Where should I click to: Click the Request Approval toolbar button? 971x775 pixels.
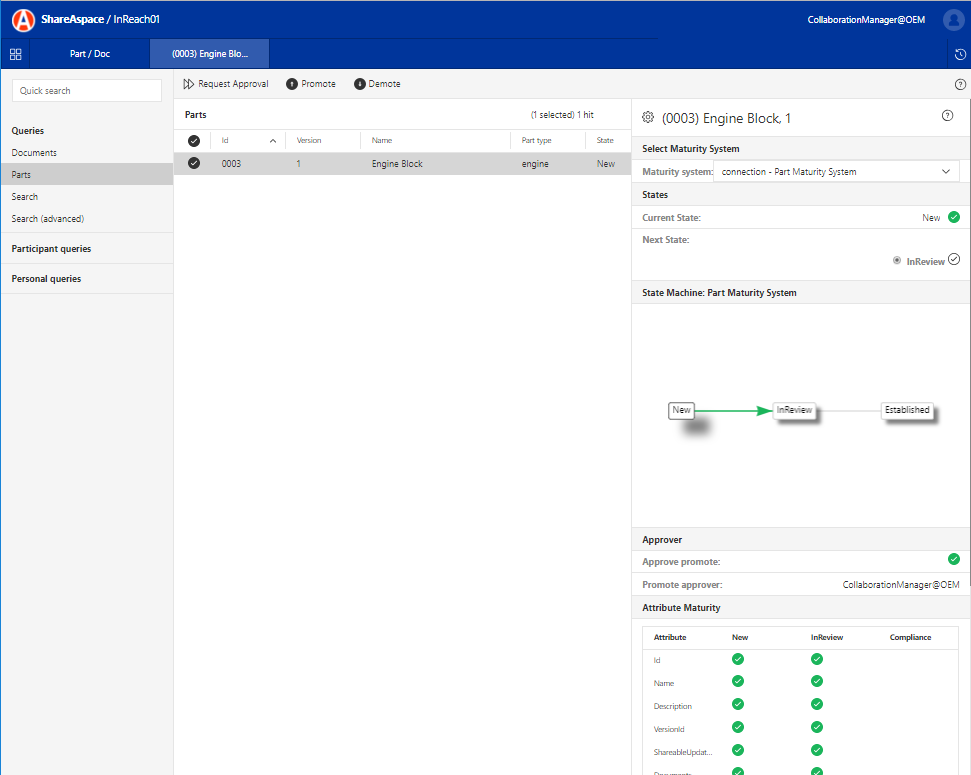(x=226, y=84)
